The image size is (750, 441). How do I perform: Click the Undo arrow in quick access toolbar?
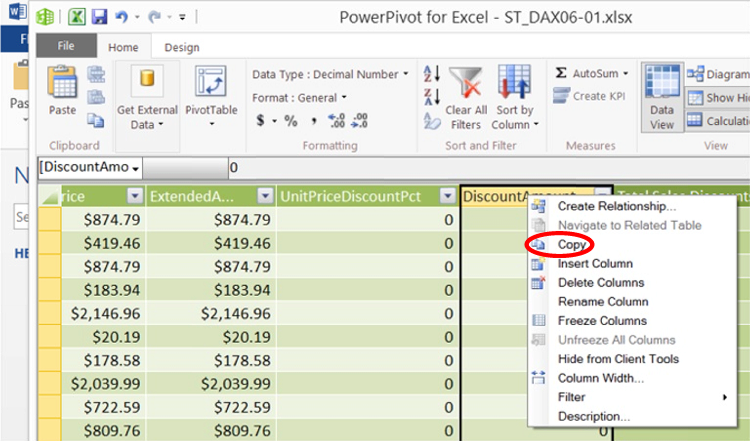click(x=121, y=18)
